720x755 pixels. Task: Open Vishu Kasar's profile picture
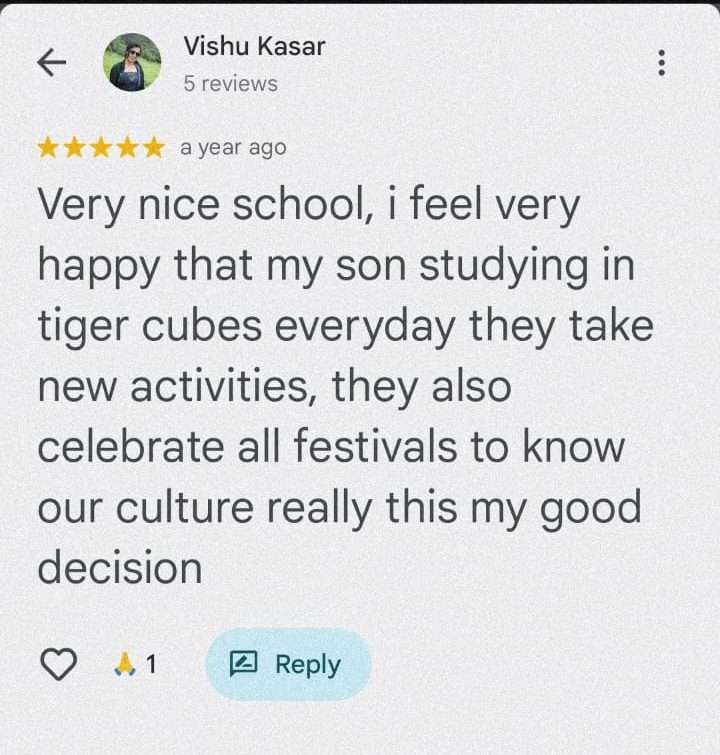(x=132, y=62)
